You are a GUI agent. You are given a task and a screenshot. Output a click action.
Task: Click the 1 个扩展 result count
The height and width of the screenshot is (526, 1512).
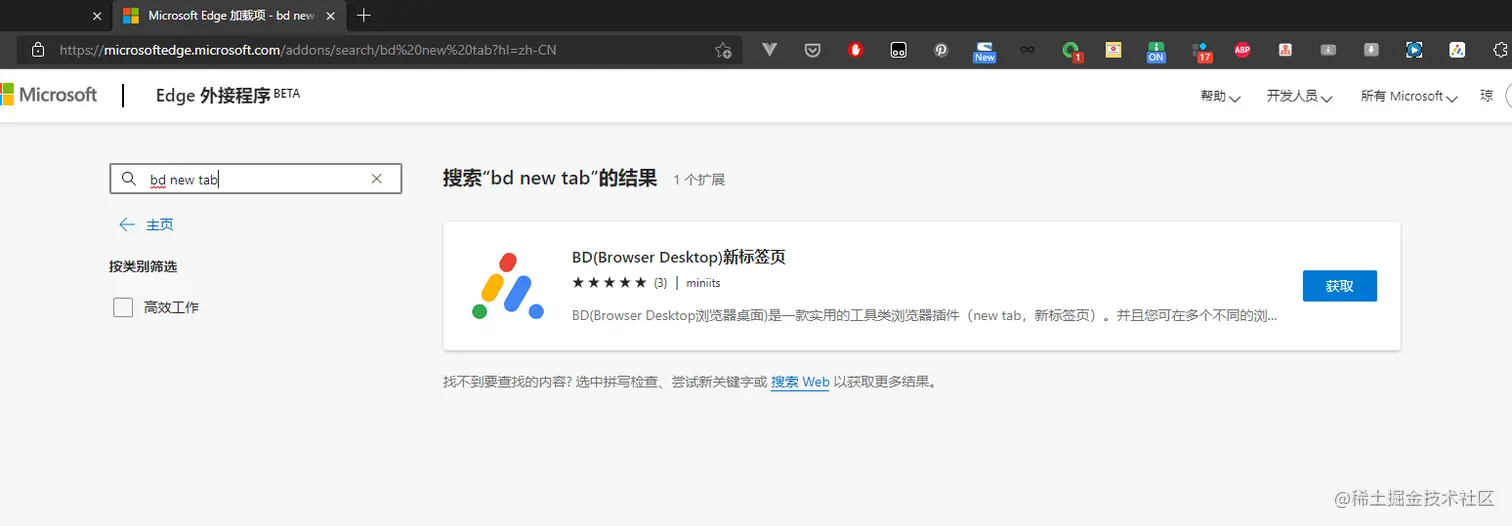pyautogui.click(x=699, y=180)
